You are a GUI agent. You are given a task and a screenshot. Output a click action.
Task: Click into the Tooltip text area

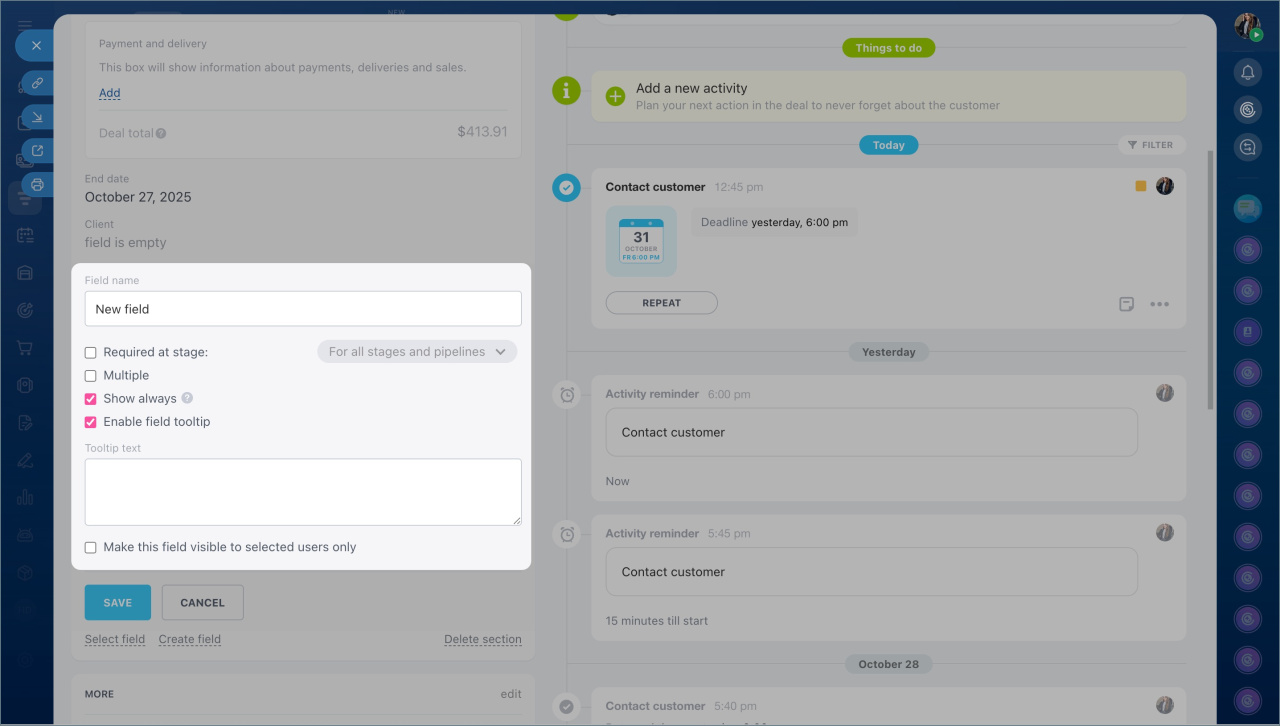pos(303,492)
